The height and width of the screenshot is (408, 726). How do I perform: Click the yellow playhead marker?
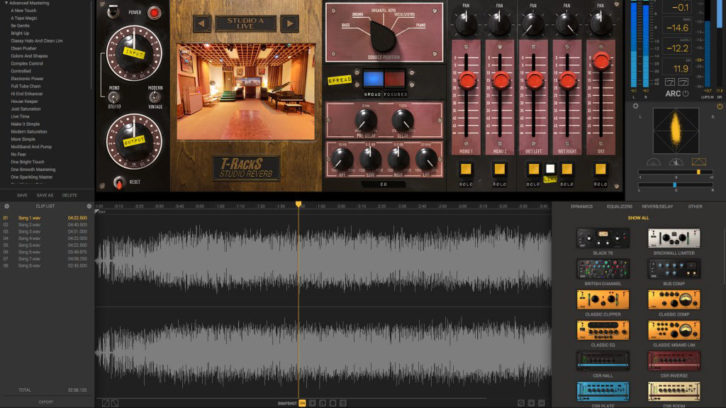pos(299,204)
